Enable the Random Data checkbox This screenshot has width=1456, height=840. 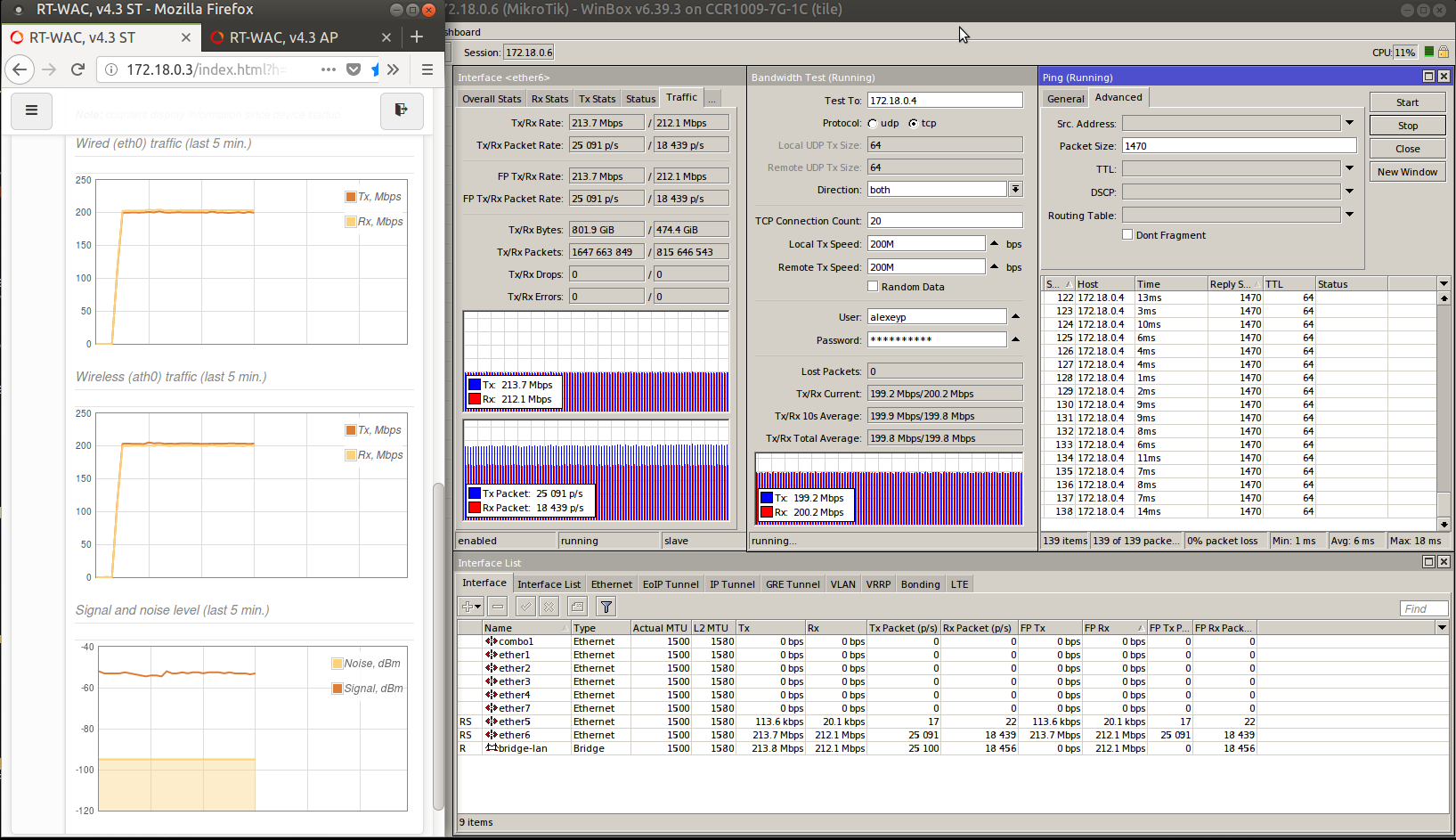pyautogui.click(x=873, y=286)
